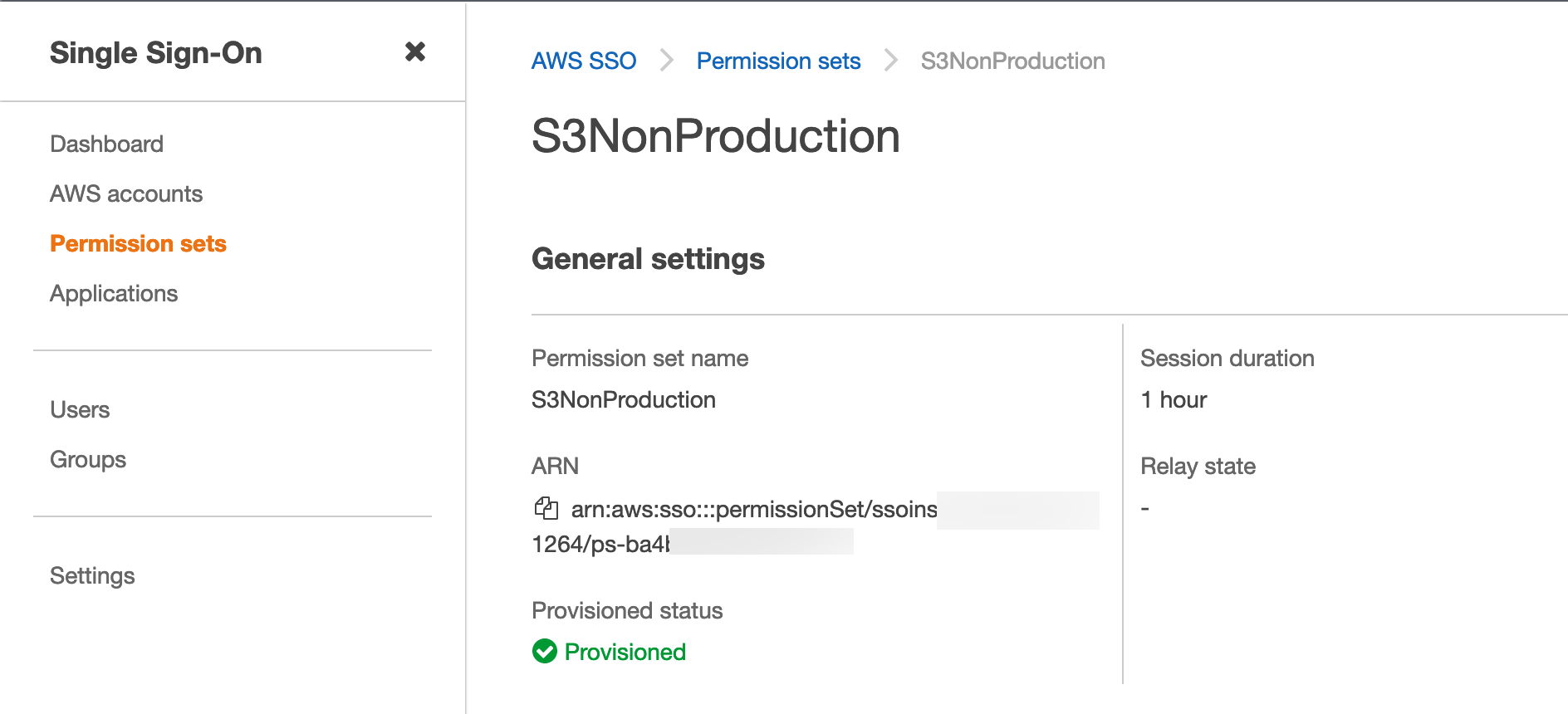Viewport: 1568px width, 714px height.
Task: Close the Single Sign-On sidebar panel
Action: pyautogui.click(x=415, y=52)
